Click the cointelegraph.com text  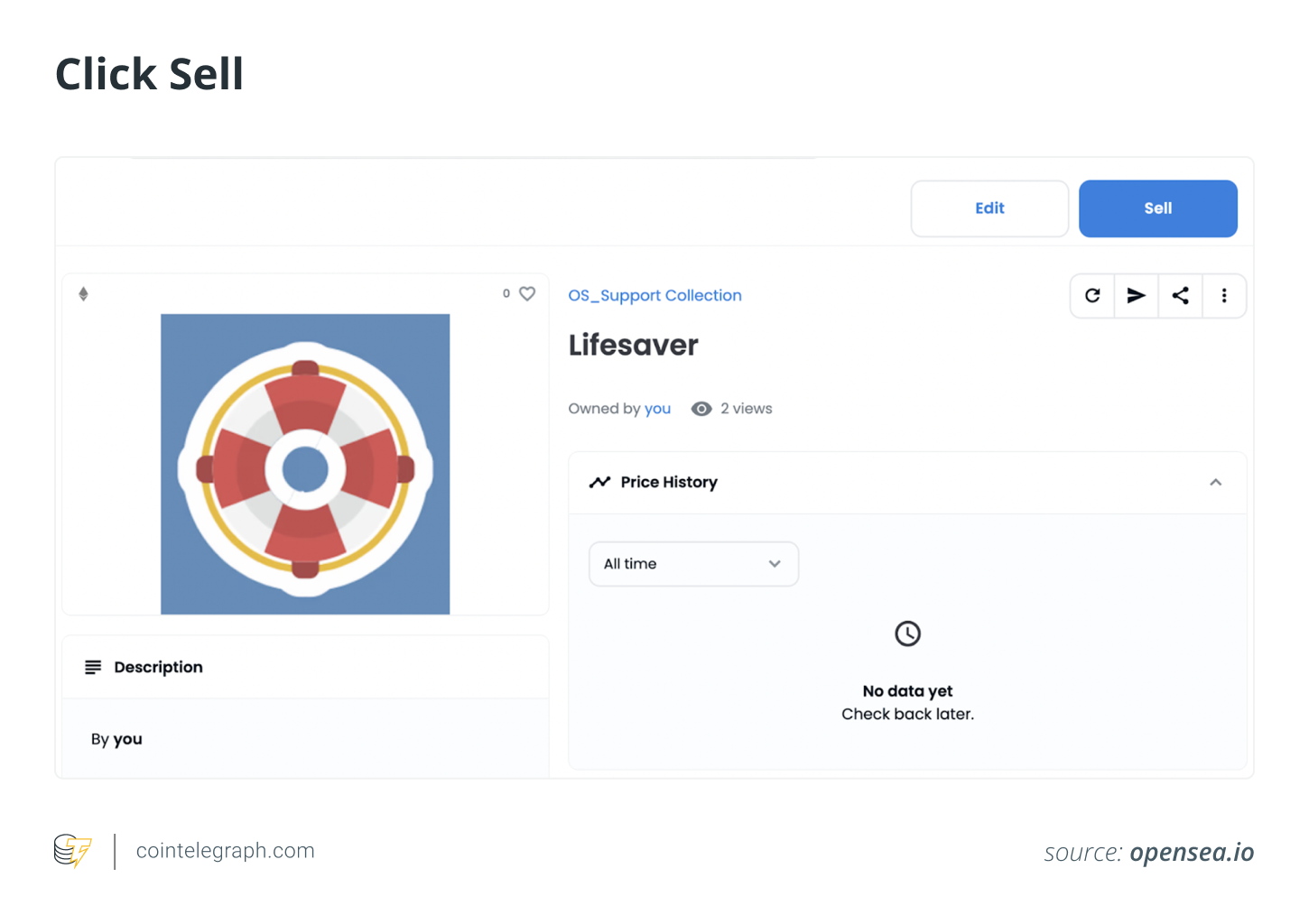tap(225, 851)
